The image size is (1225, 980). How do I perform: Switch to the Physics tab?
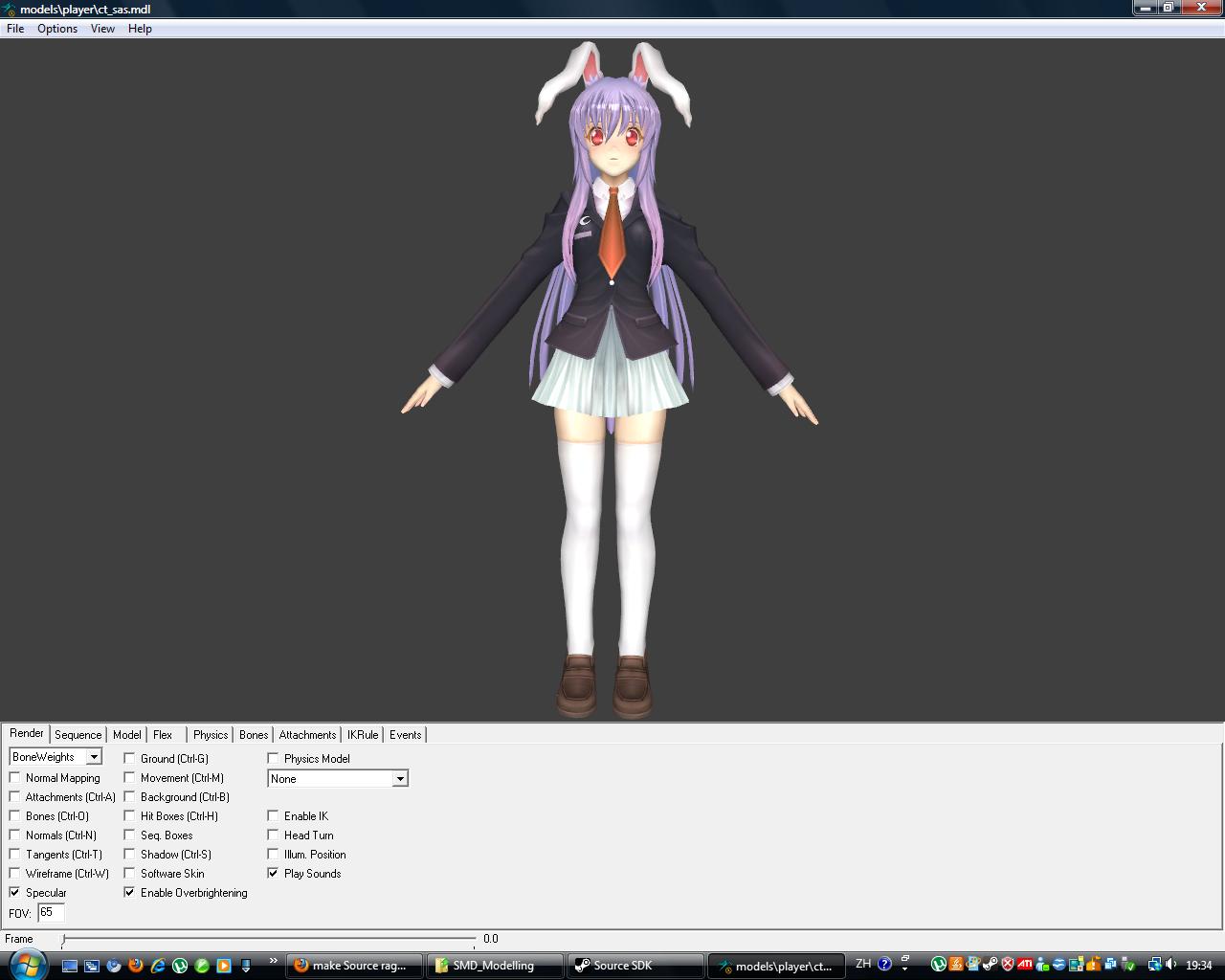[x=211, y=735]
